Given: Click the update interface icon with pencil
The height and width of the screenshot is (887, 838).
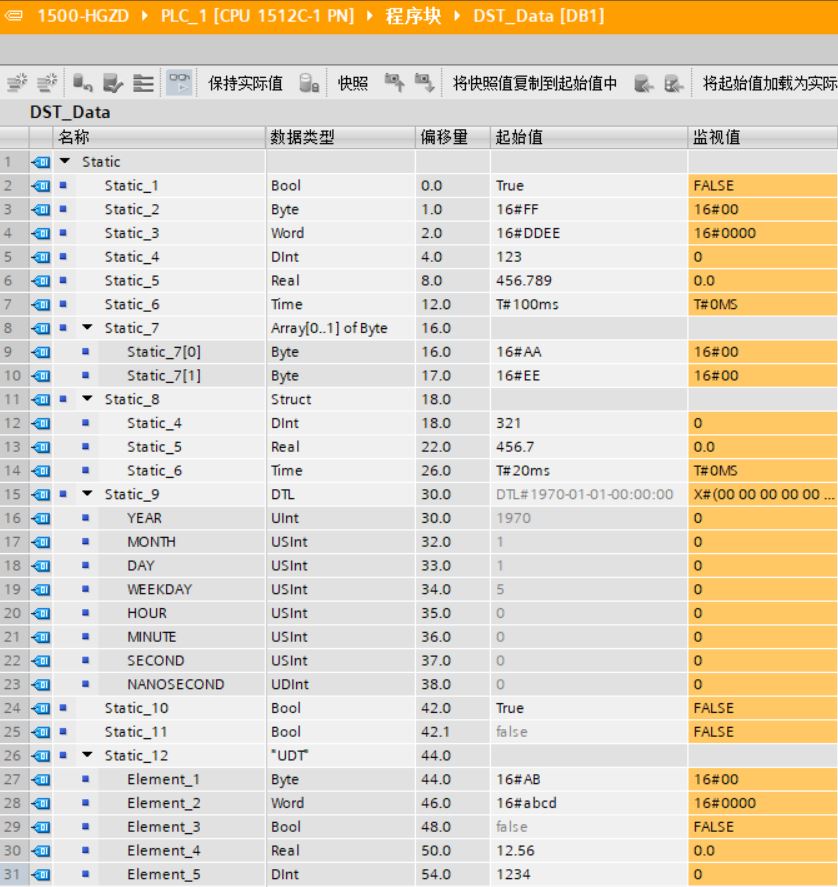Looking at the screenshot, I should tap(113, 83).
